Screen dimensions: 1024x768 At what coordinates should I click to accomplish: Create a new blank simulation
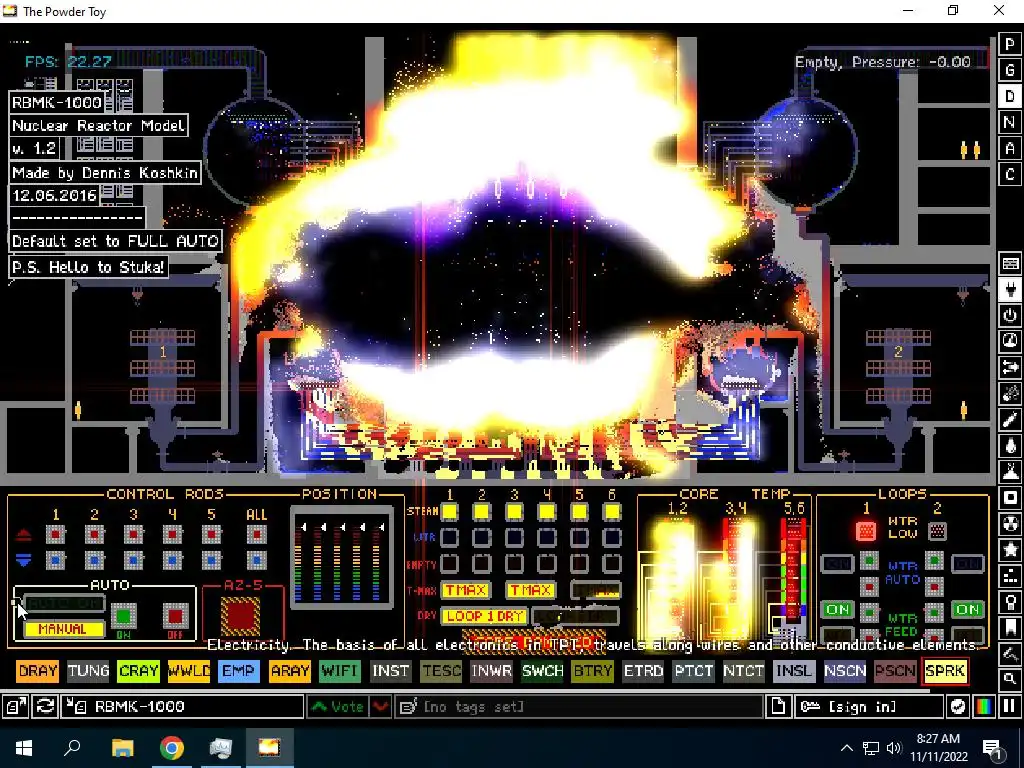[778, 707]
